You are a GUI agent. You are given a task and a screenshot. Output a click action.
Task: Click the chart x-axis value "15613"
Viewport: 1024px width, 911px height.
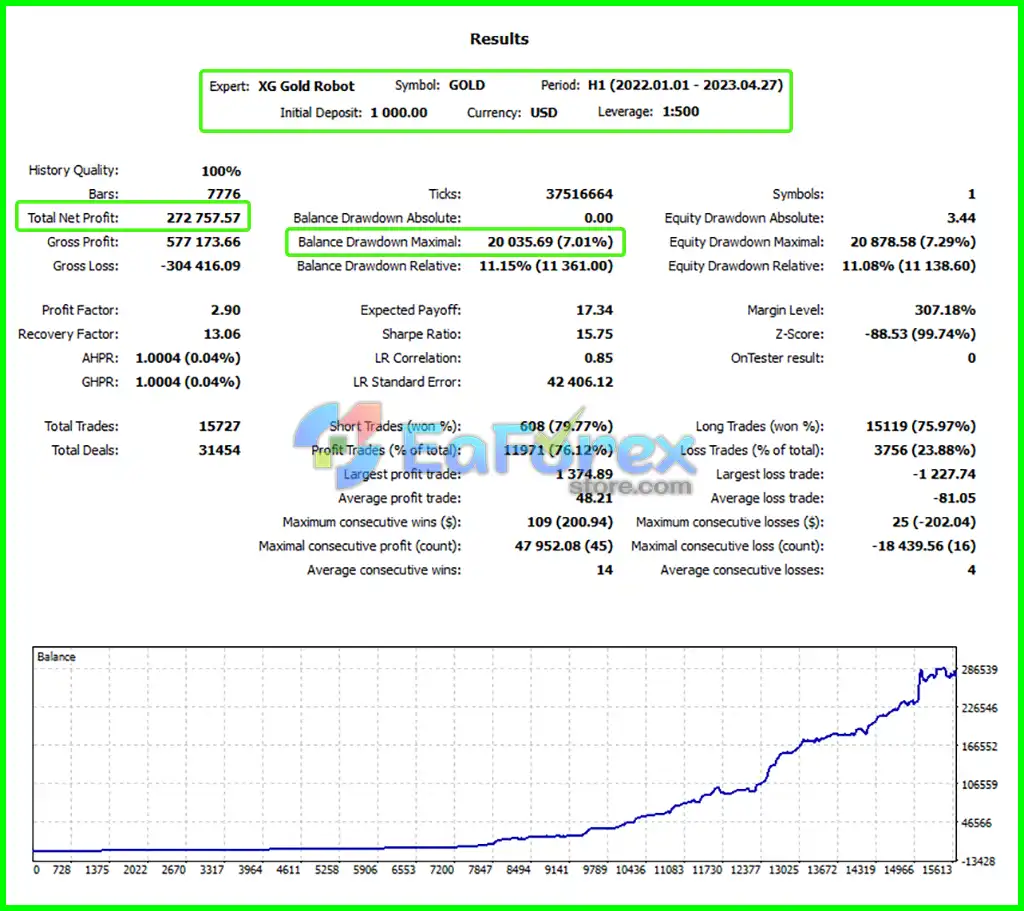pos(937,871)
